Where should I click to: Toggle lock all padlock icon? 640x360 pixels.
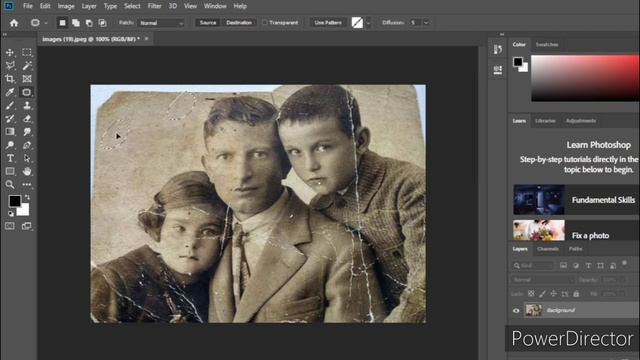pos(576,293)
